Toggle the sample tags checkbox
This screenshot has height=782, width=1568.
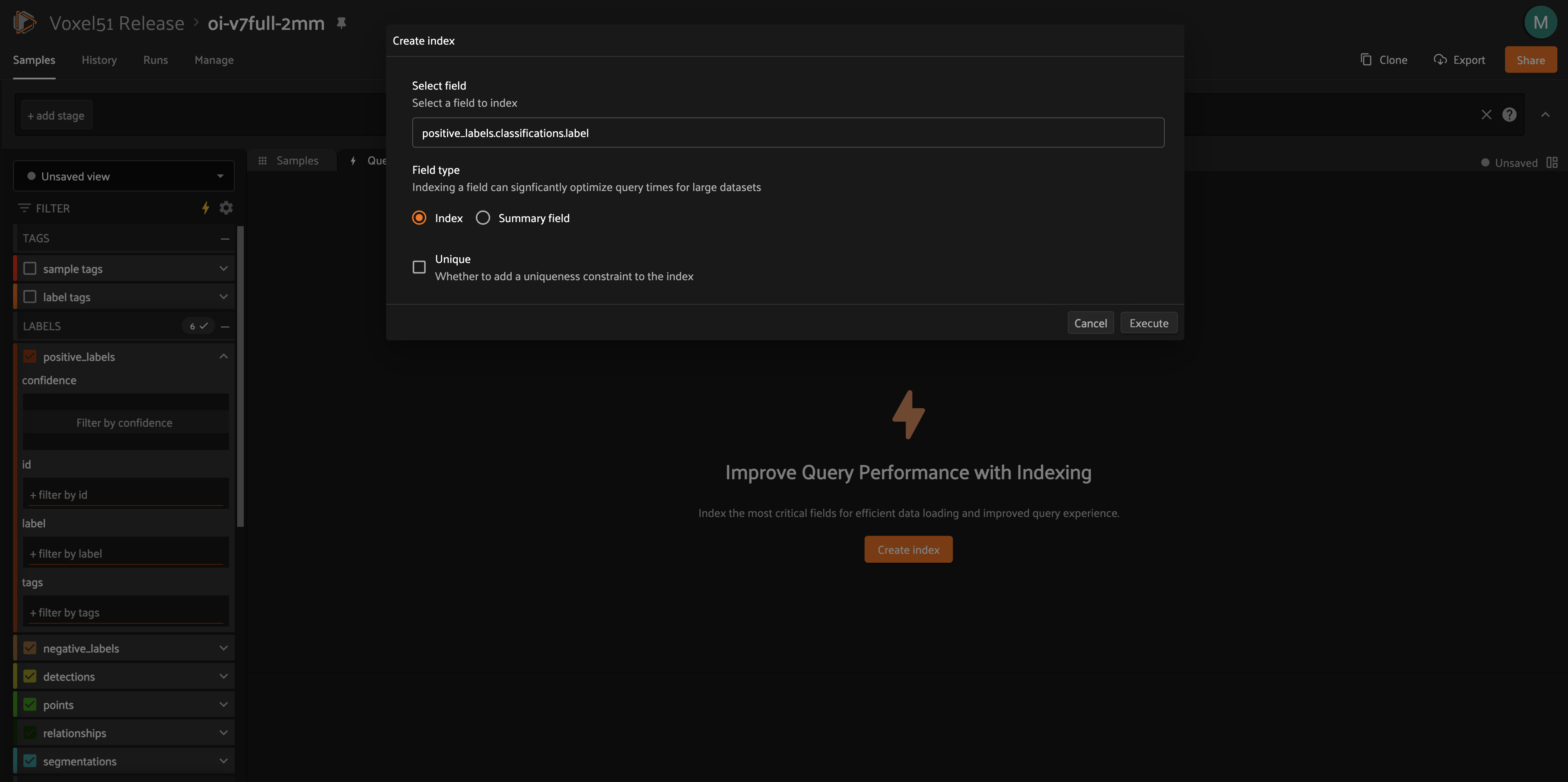[30, 268]
